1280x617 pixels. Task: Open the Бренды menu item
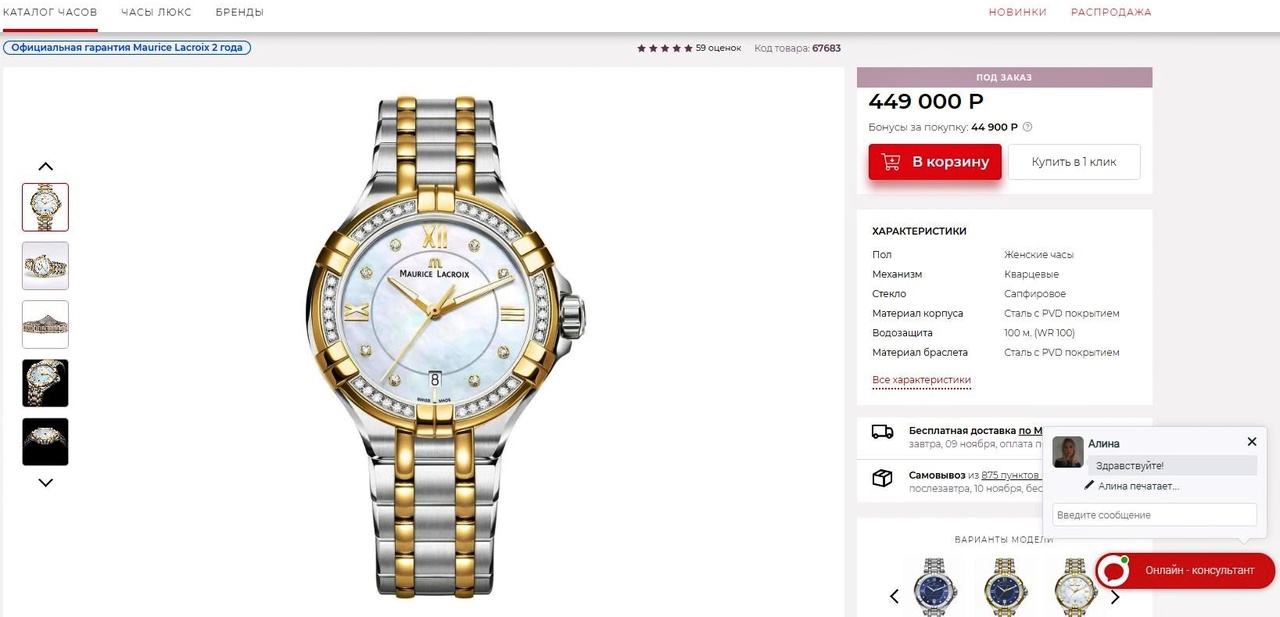(240, 12)
